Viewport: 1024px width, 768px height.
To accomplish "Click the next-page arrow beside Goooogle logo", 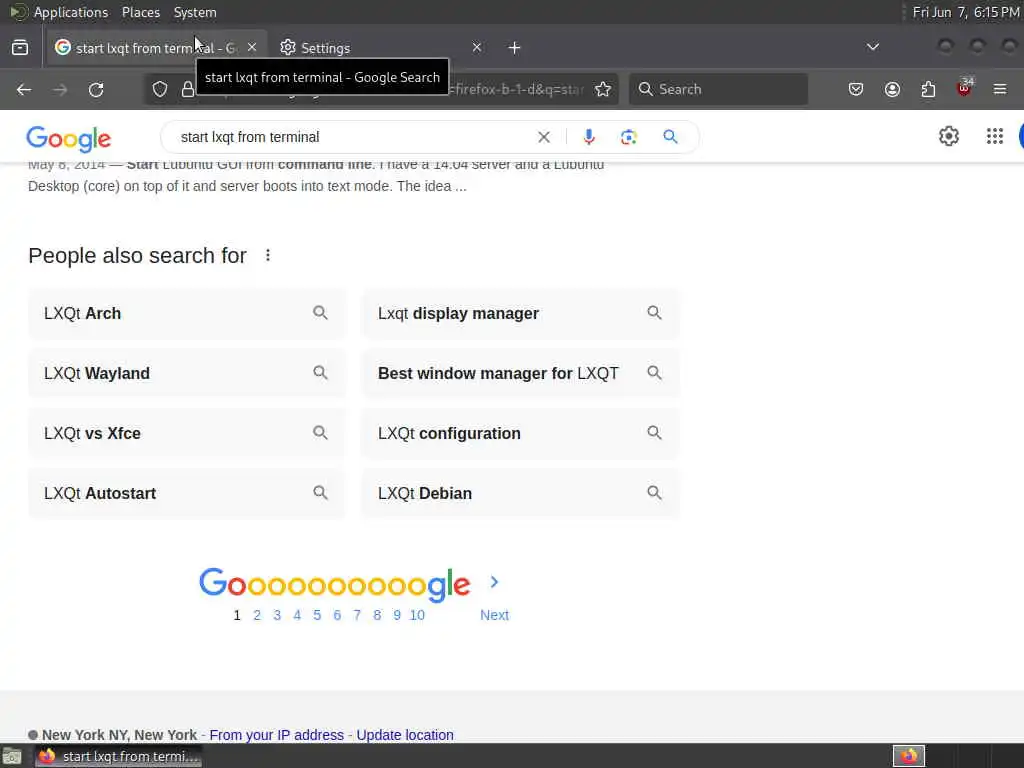I will pyautogui.click(x=494, y=582).
